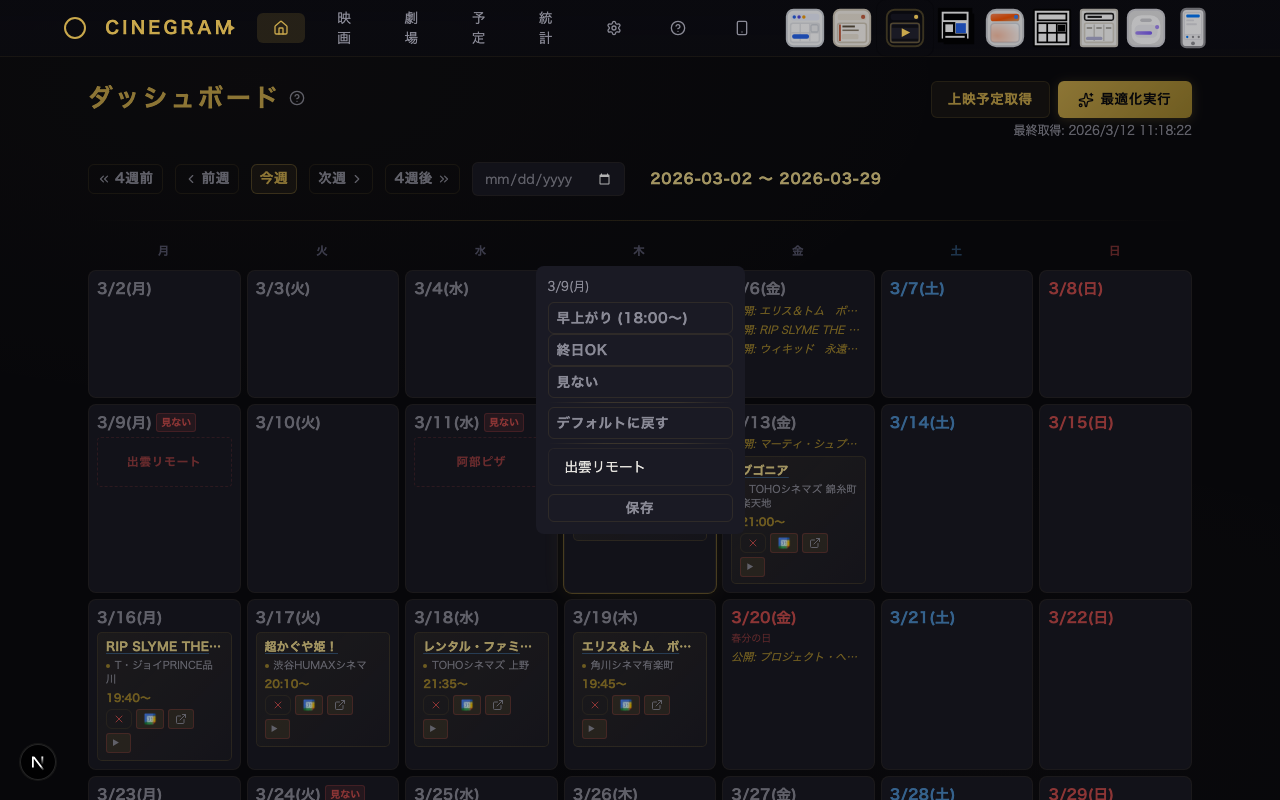The width and height of the screenshot is (1280, 800).
Task: Open the date picker calendar dropdown
Action: [604, 179]
